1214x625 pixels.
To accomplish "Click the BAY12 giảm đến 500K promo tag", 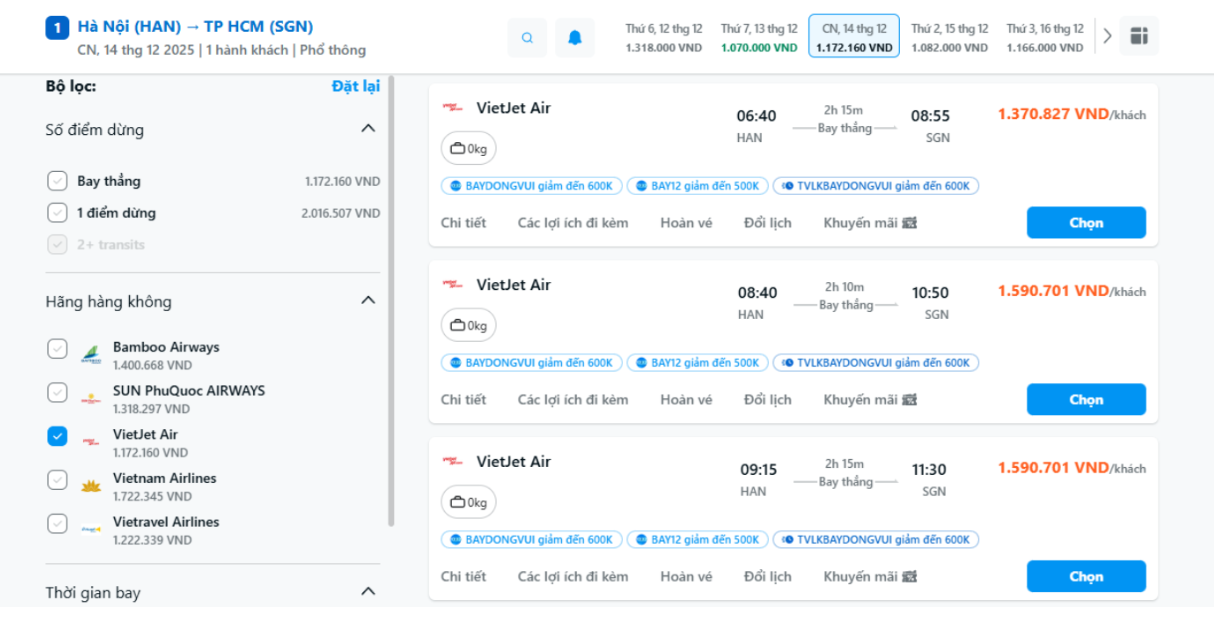I will (697, 186).
